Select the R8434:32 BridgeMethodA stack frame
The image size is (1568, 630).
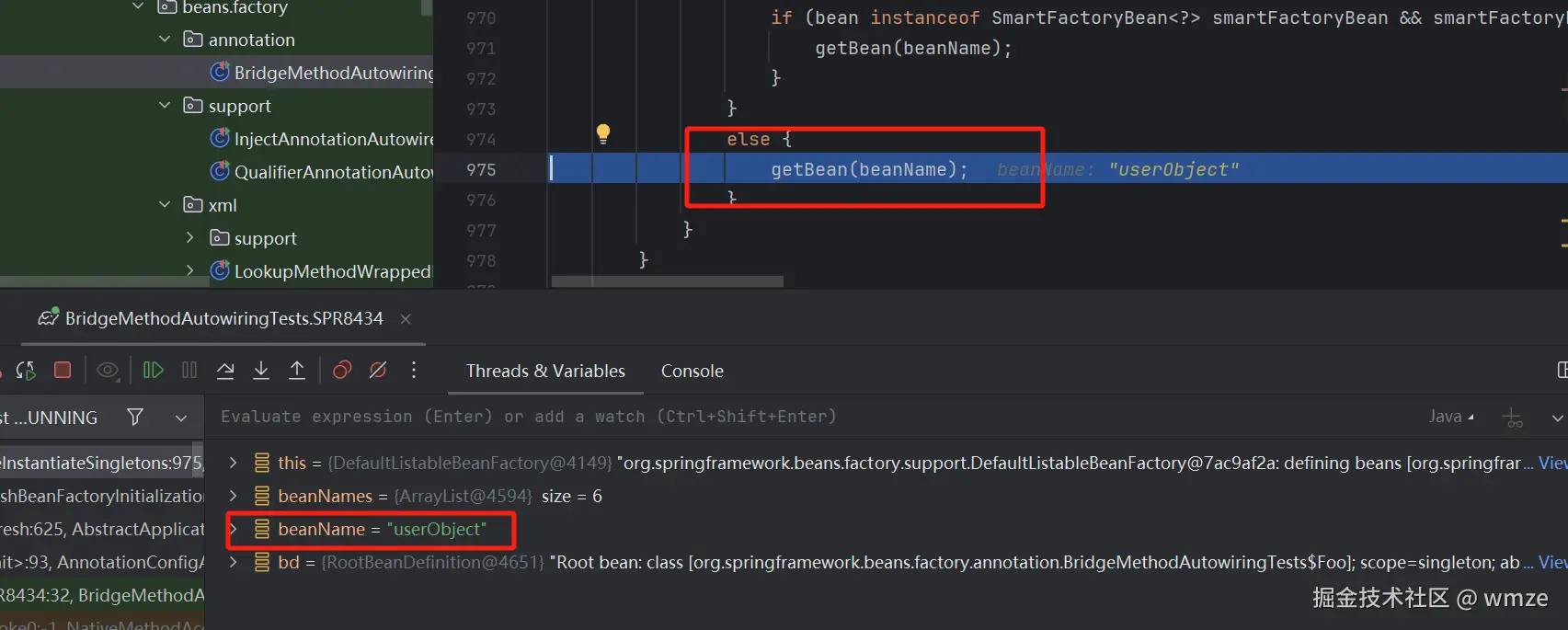[x=102, y=595]
